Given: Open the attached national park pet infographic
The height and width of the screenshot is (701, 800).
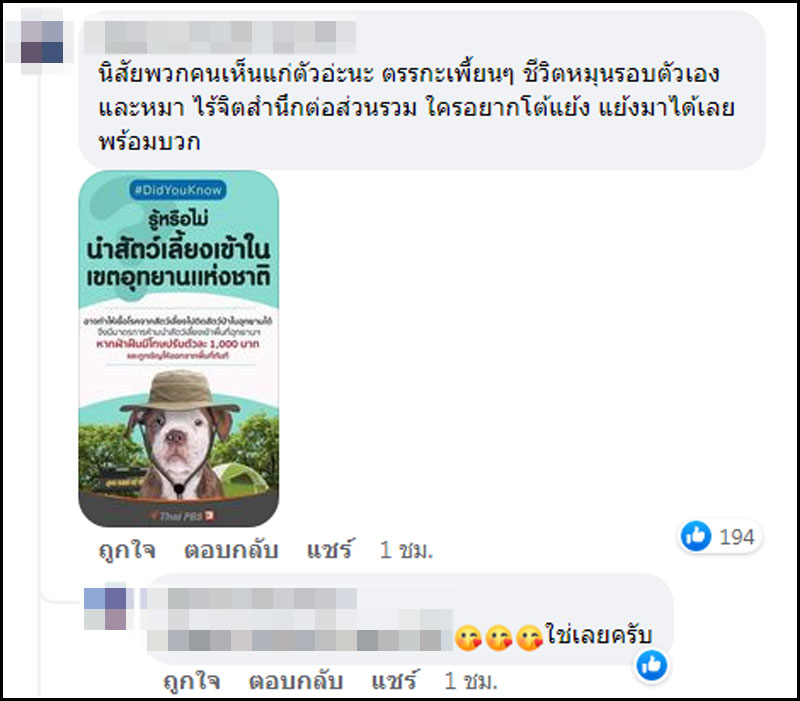Looking at the screenshot, I should (179, 348).
